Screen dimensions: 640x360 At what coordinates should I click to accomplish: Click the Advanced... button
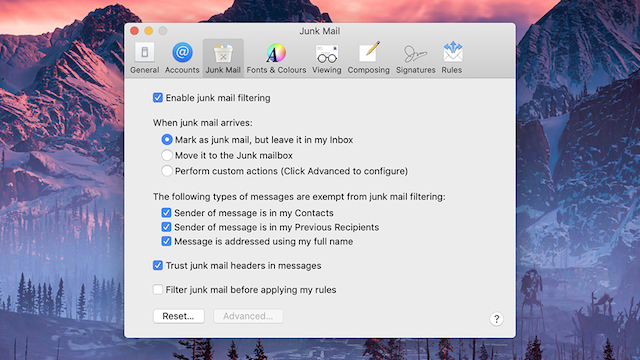tap(248, 316)
